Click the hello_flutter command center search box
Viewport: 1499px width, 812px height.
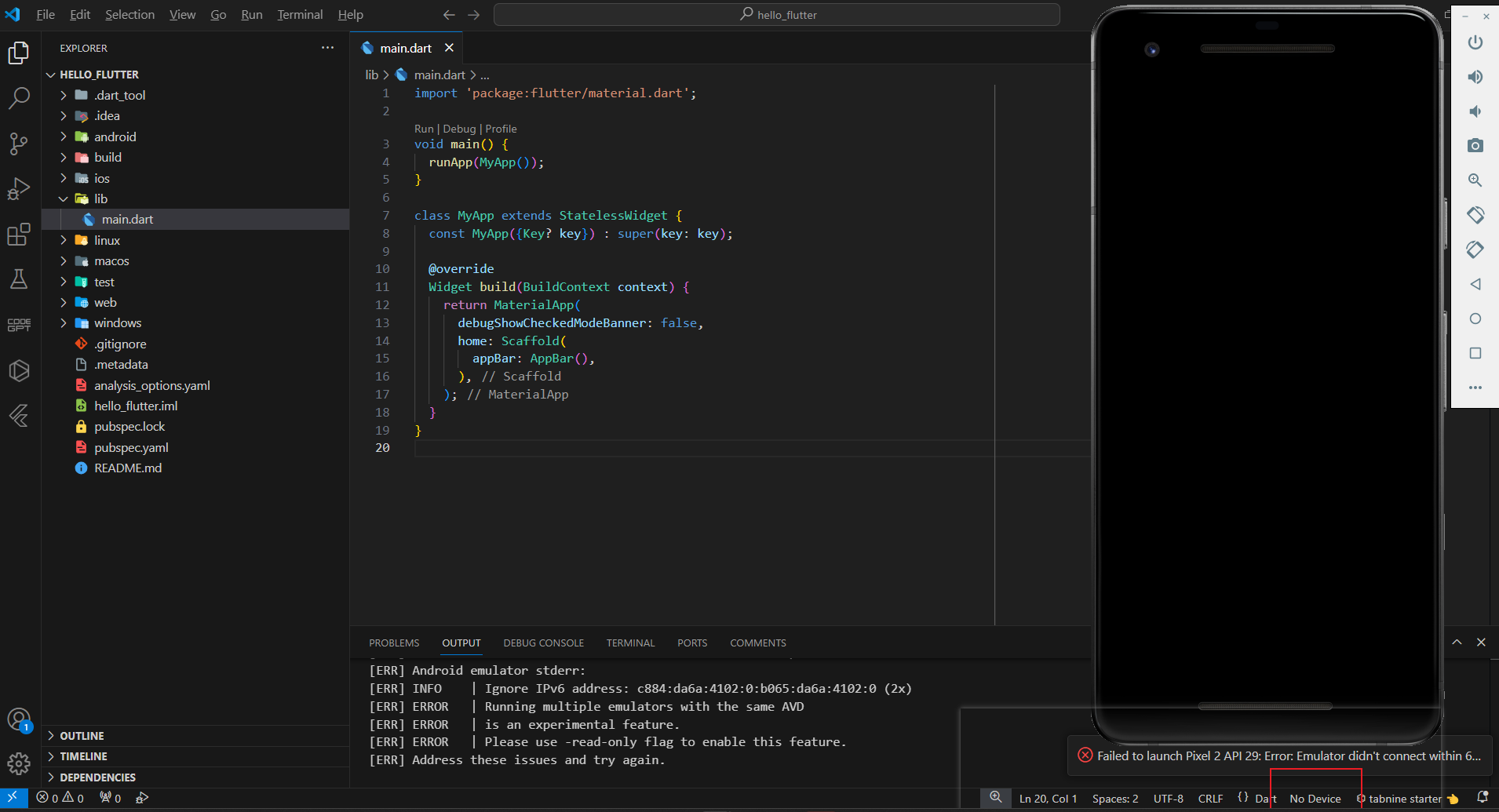[777, 15]
